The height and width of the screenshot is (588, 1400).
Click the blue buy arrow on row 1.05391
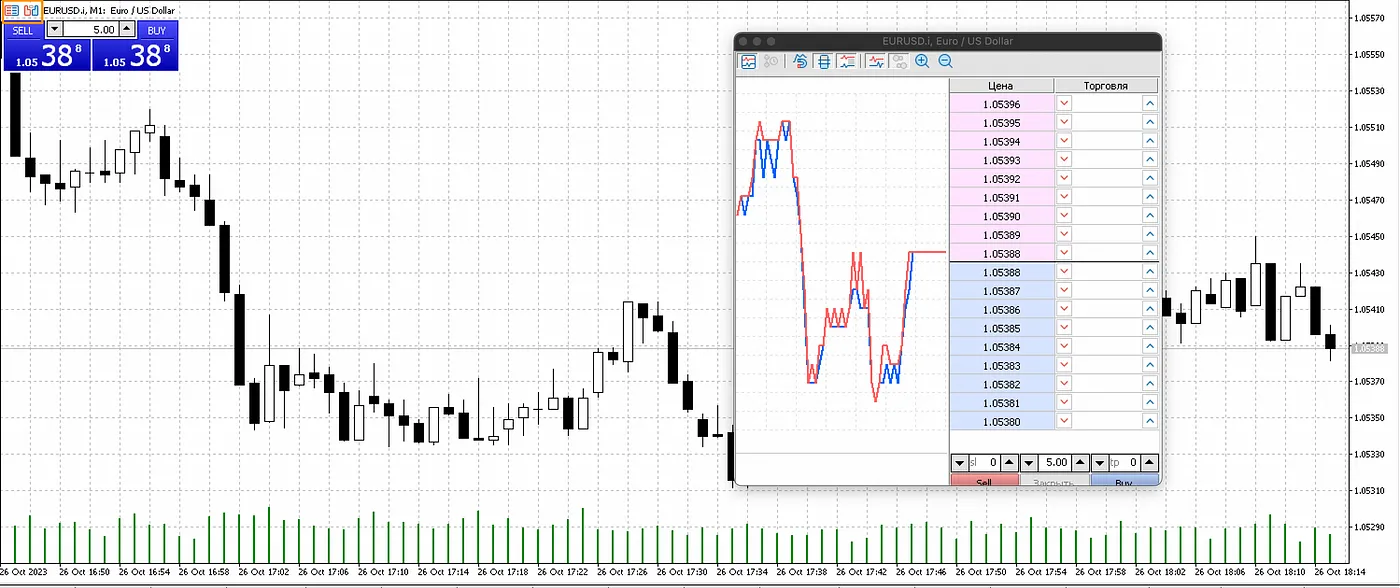pyautogui.click(x=1150, y=197)
